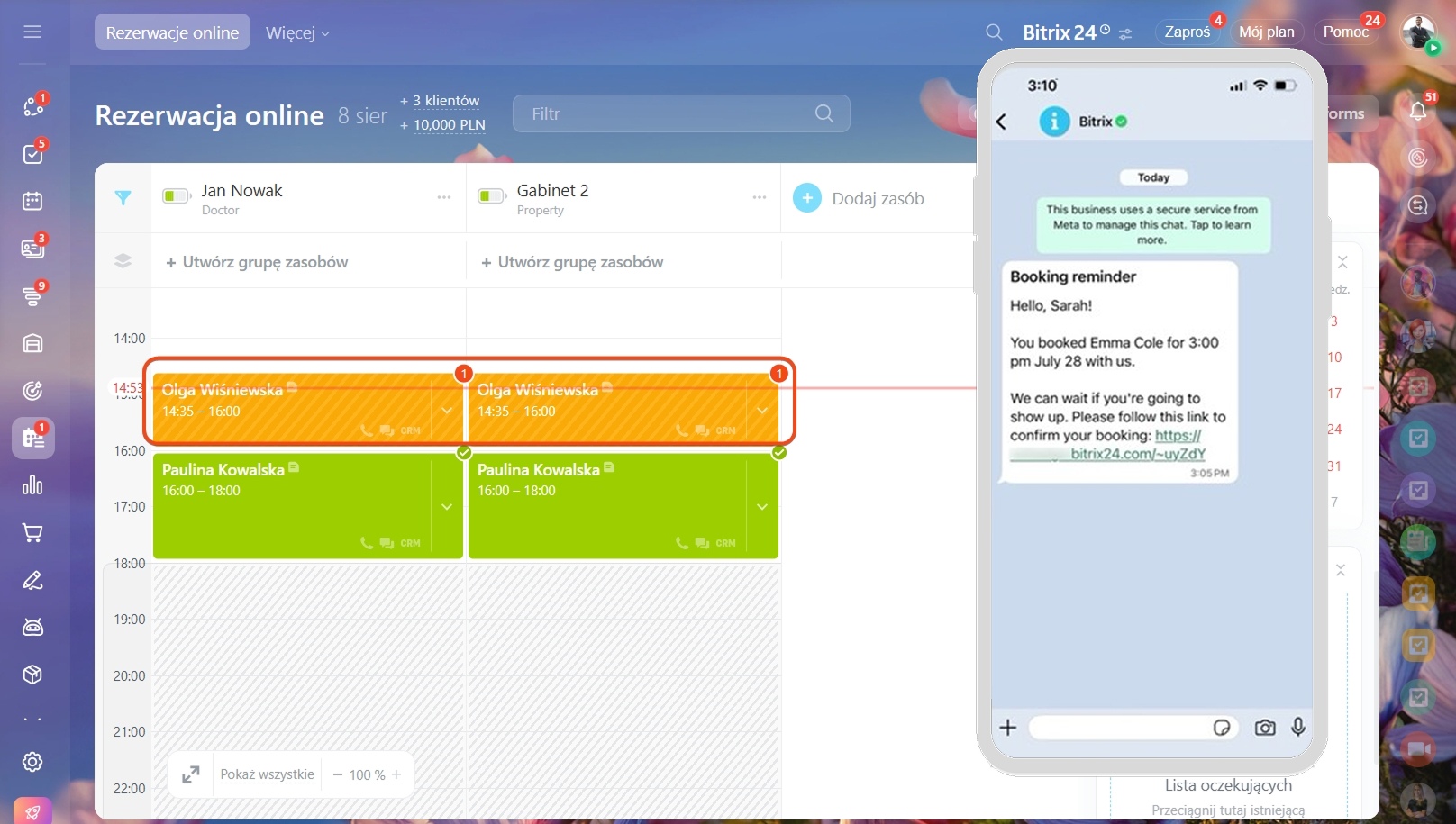Click the plus icon in the phone chat
Image resolution: width=1456 pixels, height=824 pixels.
[1008, 728]
